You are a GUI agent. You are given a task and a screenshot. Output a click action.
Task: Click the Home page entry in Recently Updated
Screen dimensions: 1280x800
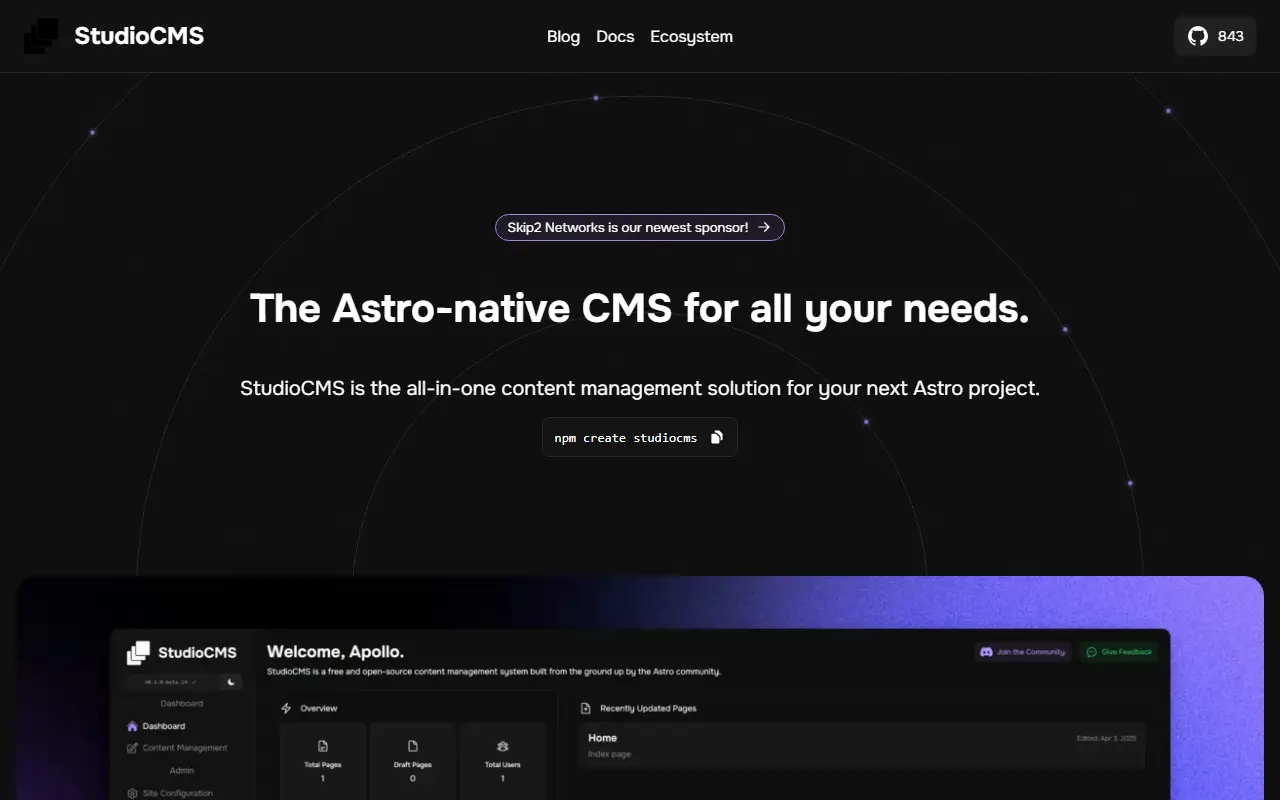coord(862,745)
